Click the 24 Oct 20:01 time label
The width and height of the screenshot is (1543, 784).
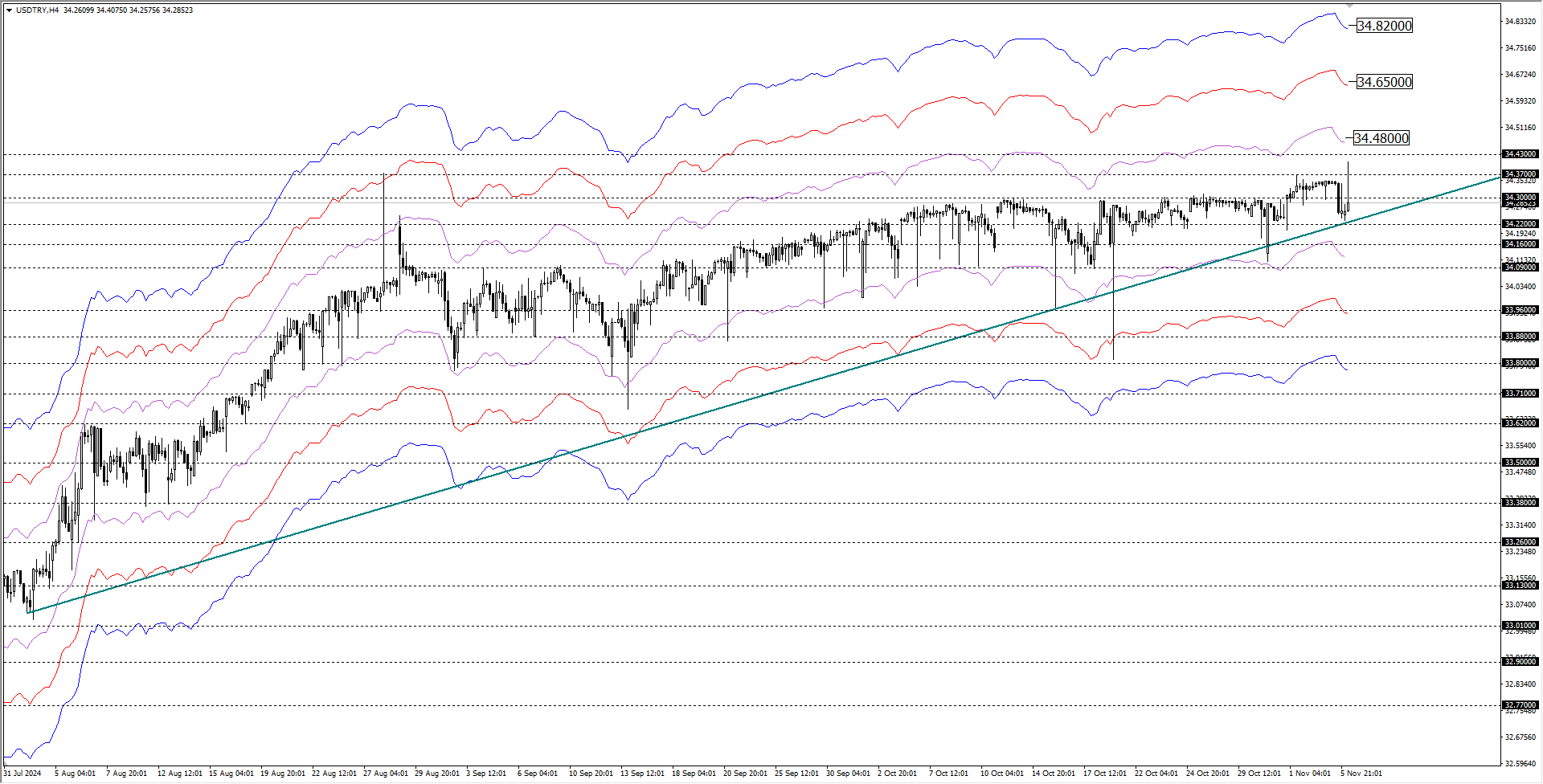(1208, 774)
